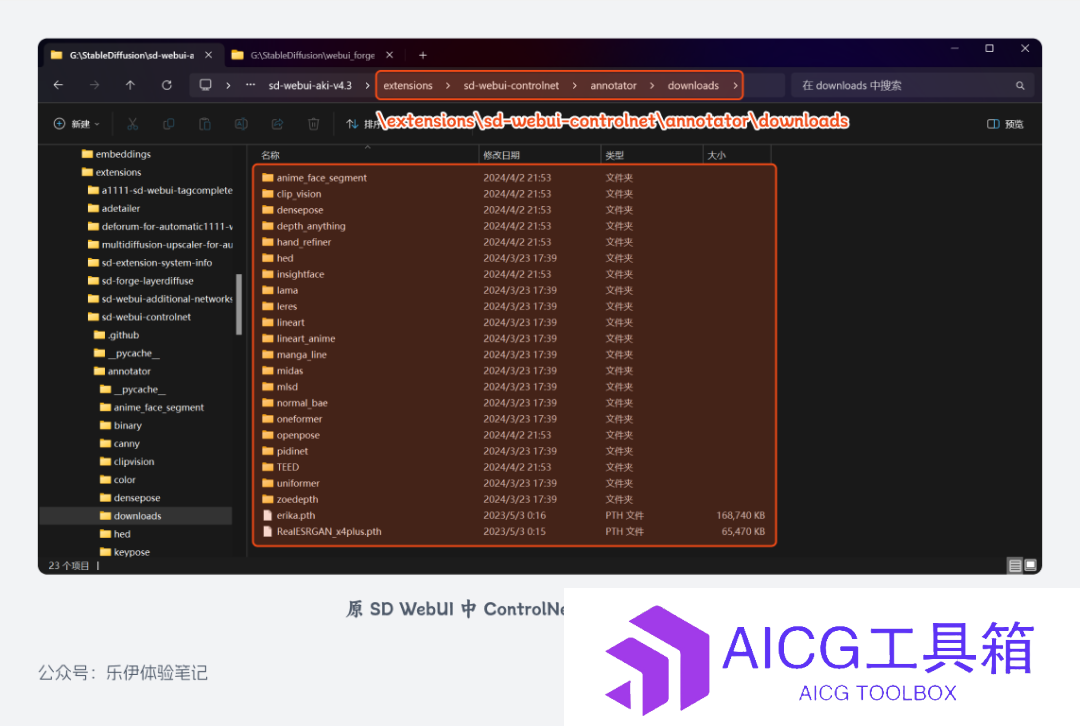The image size is (1080, 726).
Task: Select the erika.pth file icon
Action: coord(267,515)
